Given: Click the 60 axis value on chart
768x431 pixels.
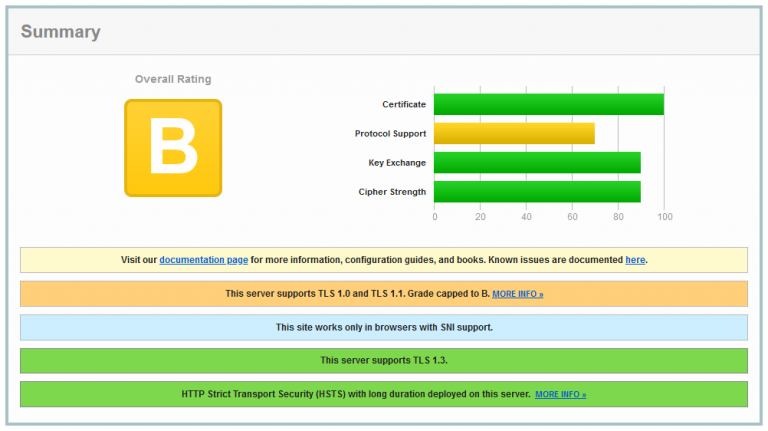Looking at the screenshot, I should (x=573, y=216).
